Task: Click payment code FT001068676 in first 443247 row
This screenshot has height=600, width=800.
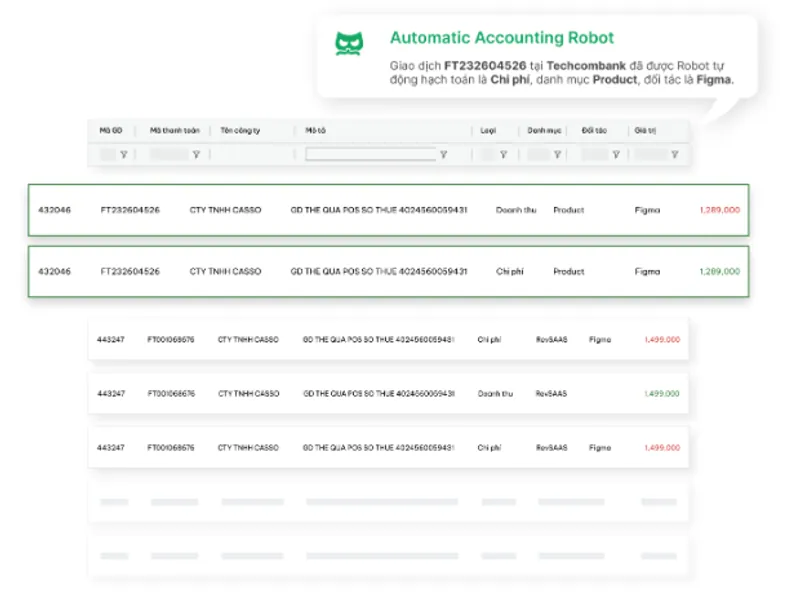Action: tap(171, 339)
